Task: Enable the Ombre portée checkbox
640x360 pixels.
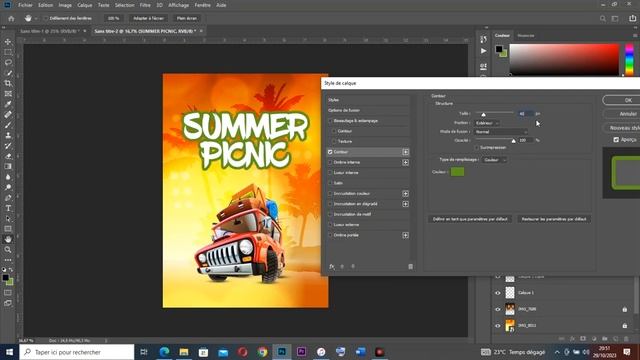Action: 330,235
